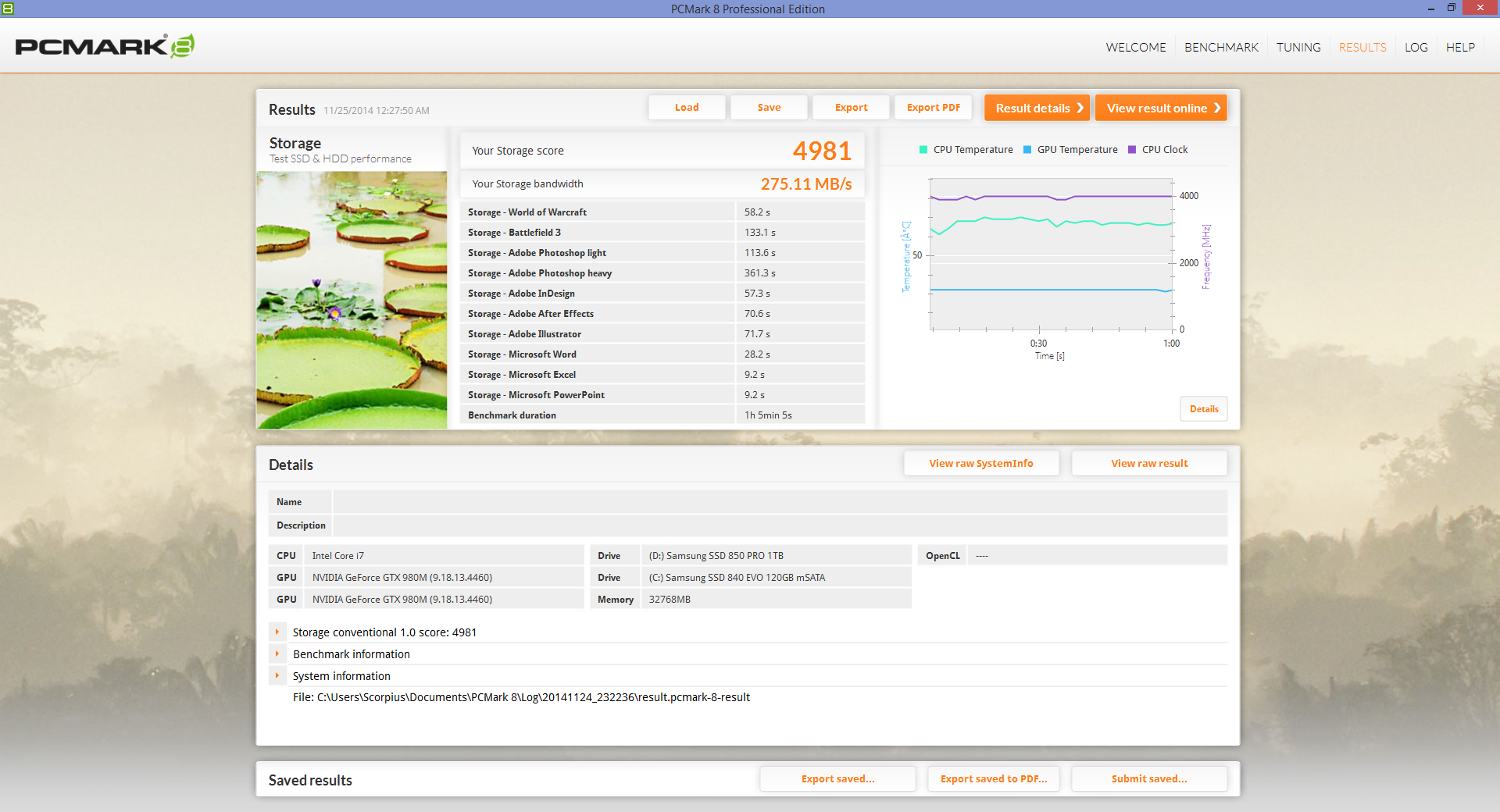The image size is (1500, 812).
Task: Minimize the PCMark 8 window
Action: [x=1431, y=9]
